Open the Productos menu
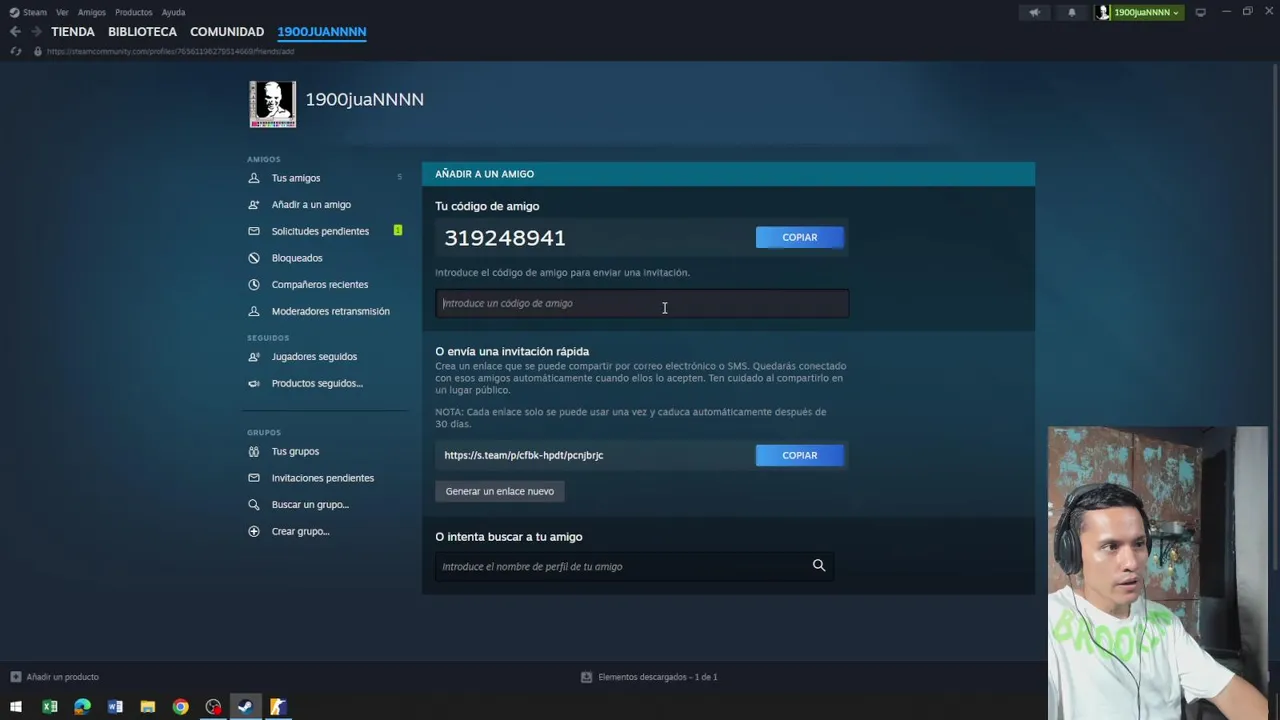 (134, 12)
